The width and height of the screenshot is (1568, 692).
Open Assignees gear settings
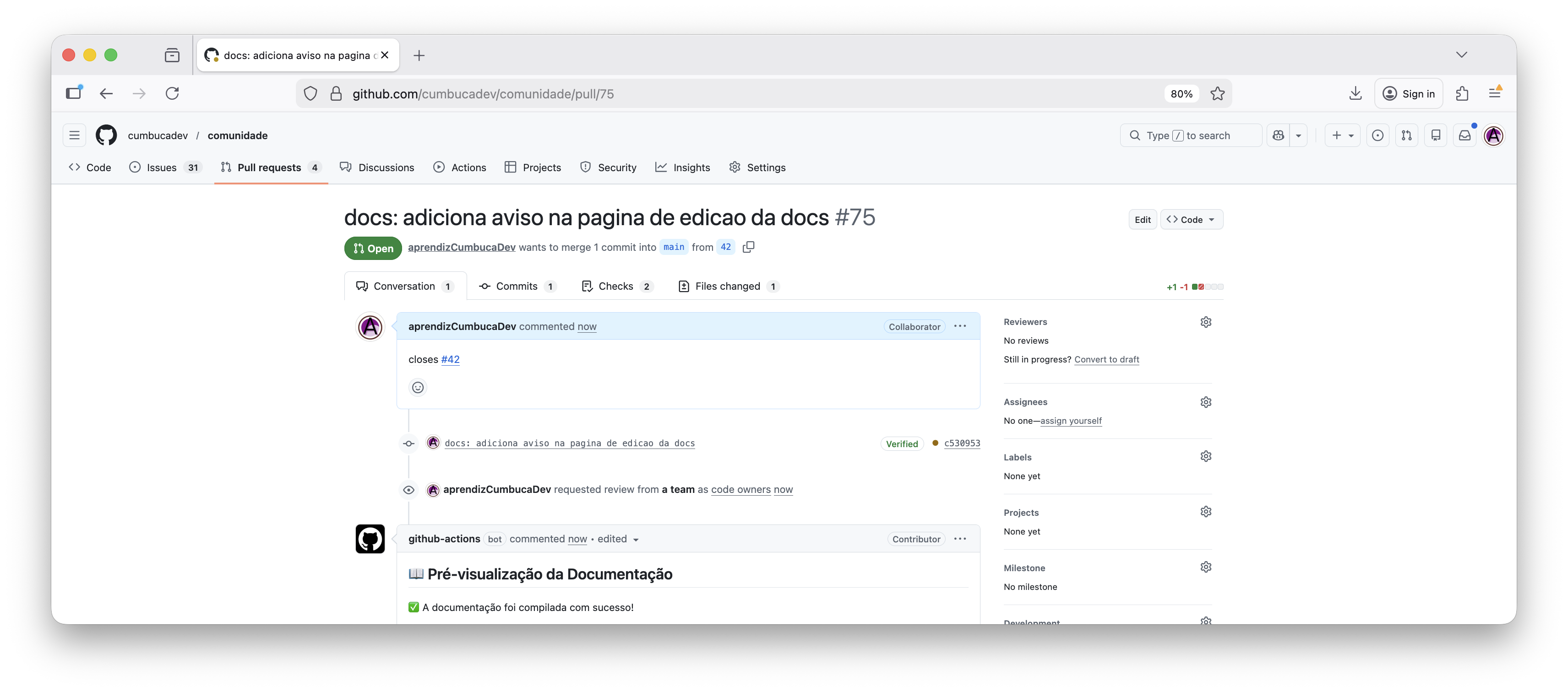1206,402
